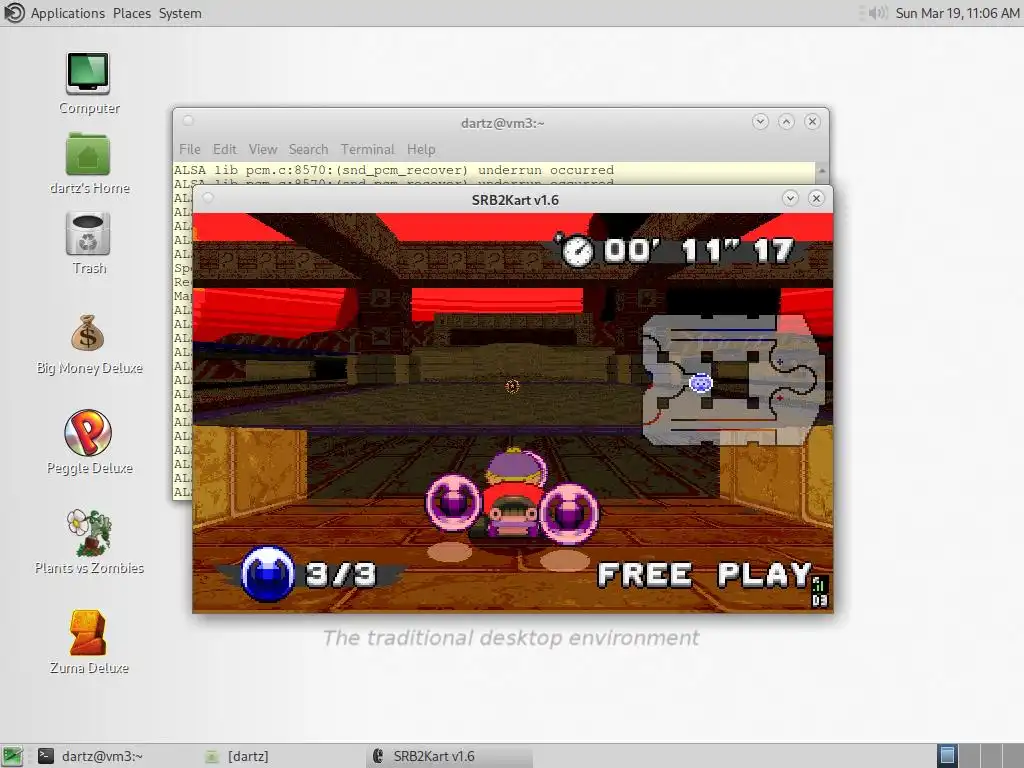This screenshot has width=1024, height=768.
Task: Open dartz's Home folder icon
Action: tap(88, 154)
